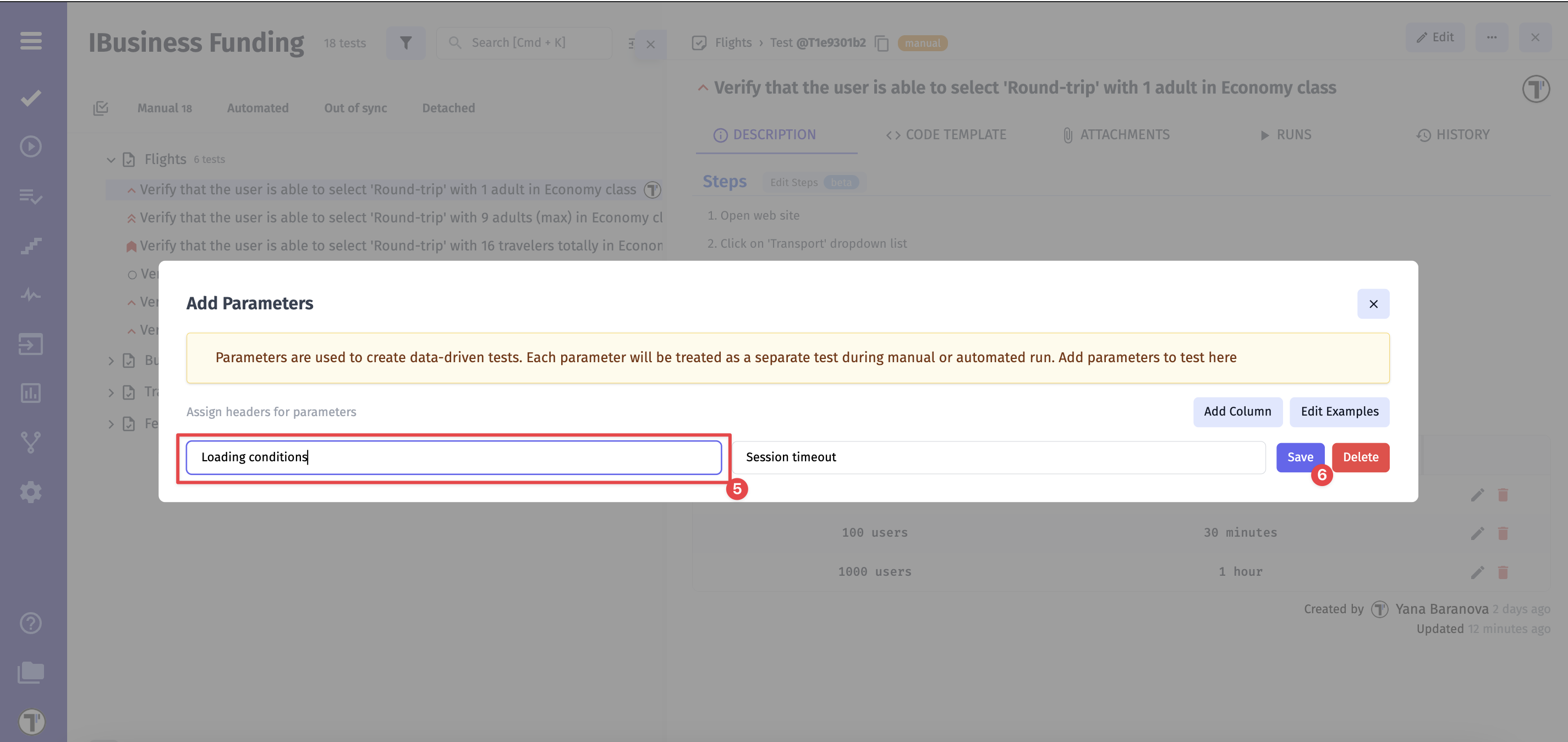
Task: Close the Add Parameters dialog
Action: click(1373, 304)
